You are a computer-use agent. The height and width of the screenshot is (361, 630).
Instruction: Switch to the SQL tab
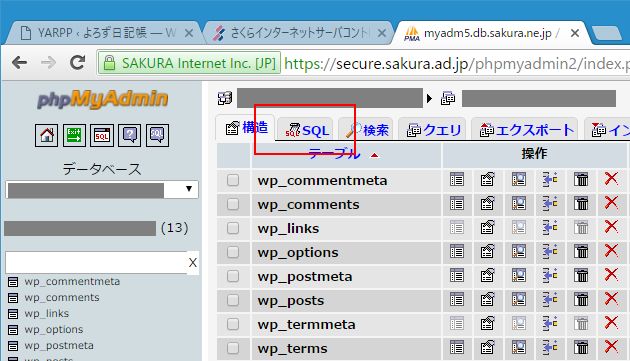tap(305, 129)
